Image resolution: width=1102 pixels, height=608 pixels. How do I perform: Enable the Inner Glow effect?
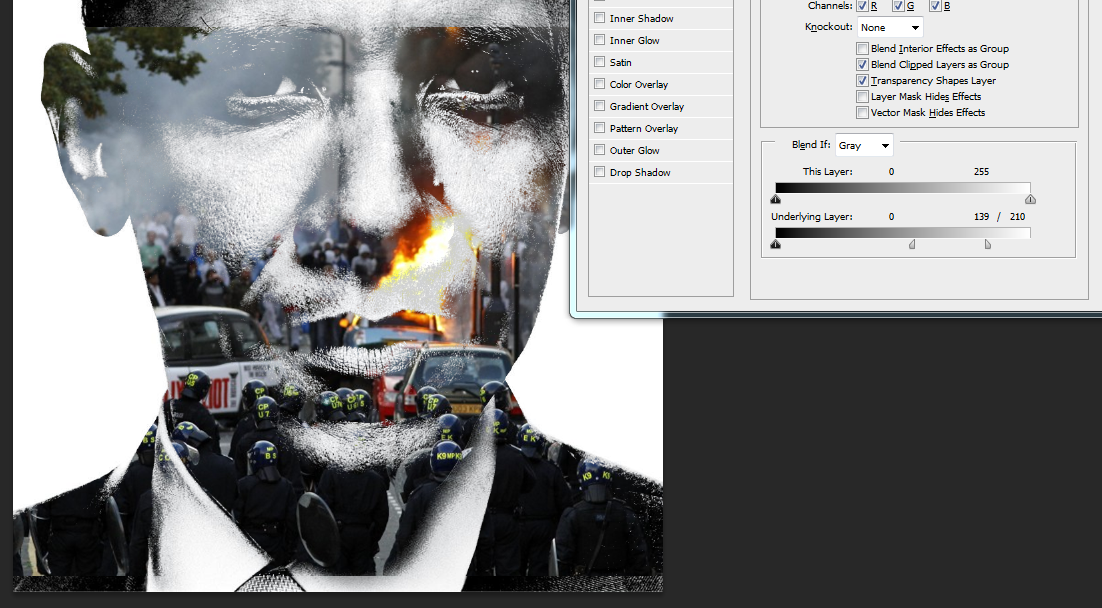600,40
